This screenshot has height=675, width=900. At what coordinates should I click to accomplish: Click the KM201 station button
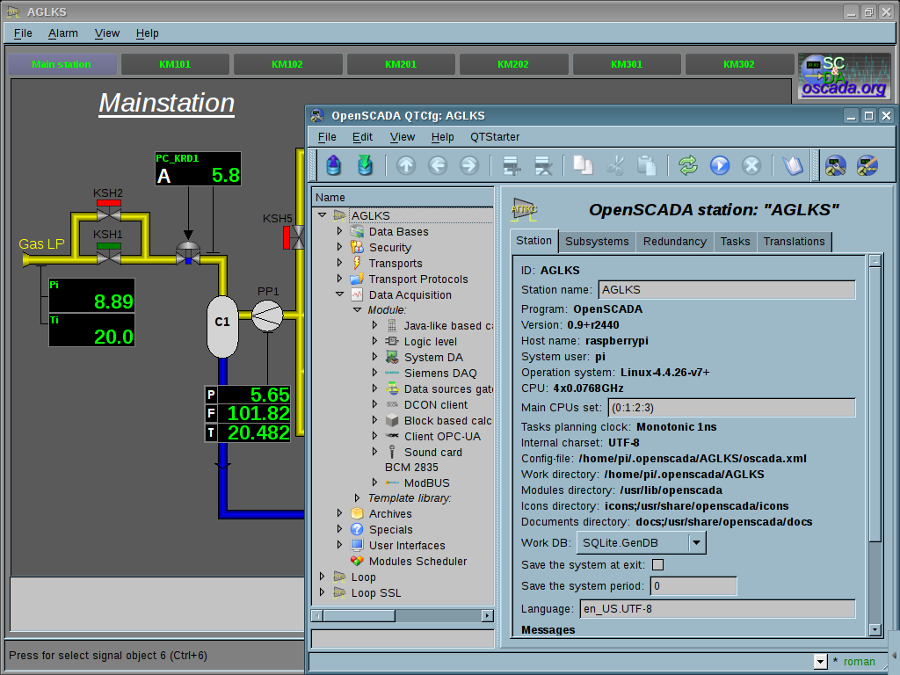click(401, 64)
